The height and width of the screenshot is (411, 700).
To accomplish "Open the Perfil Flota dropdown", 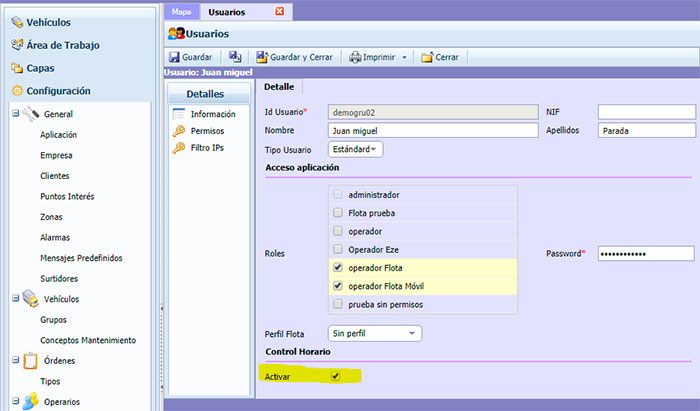I will click(x=375, y=333).
